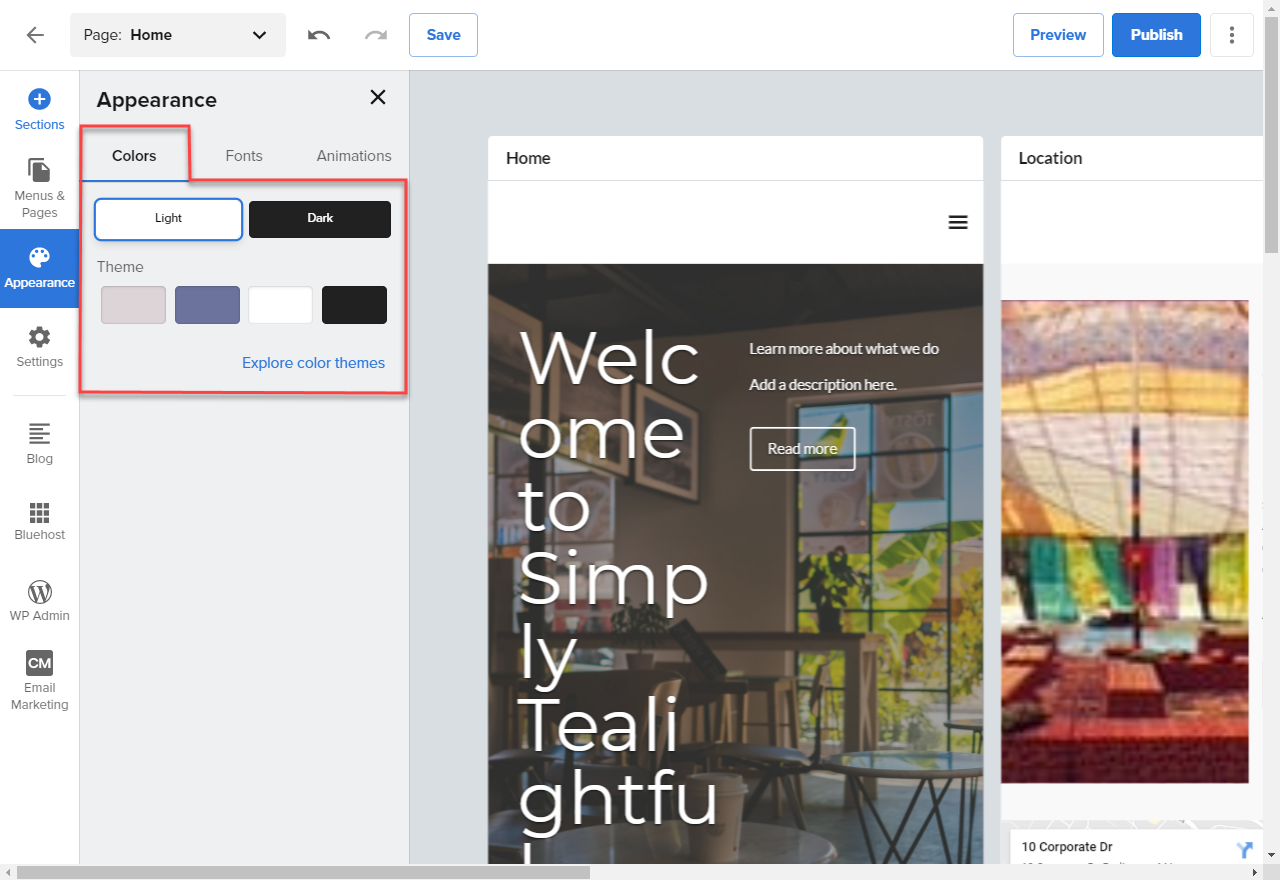Open Email Marketing (CM icon)

pos(39,681)
